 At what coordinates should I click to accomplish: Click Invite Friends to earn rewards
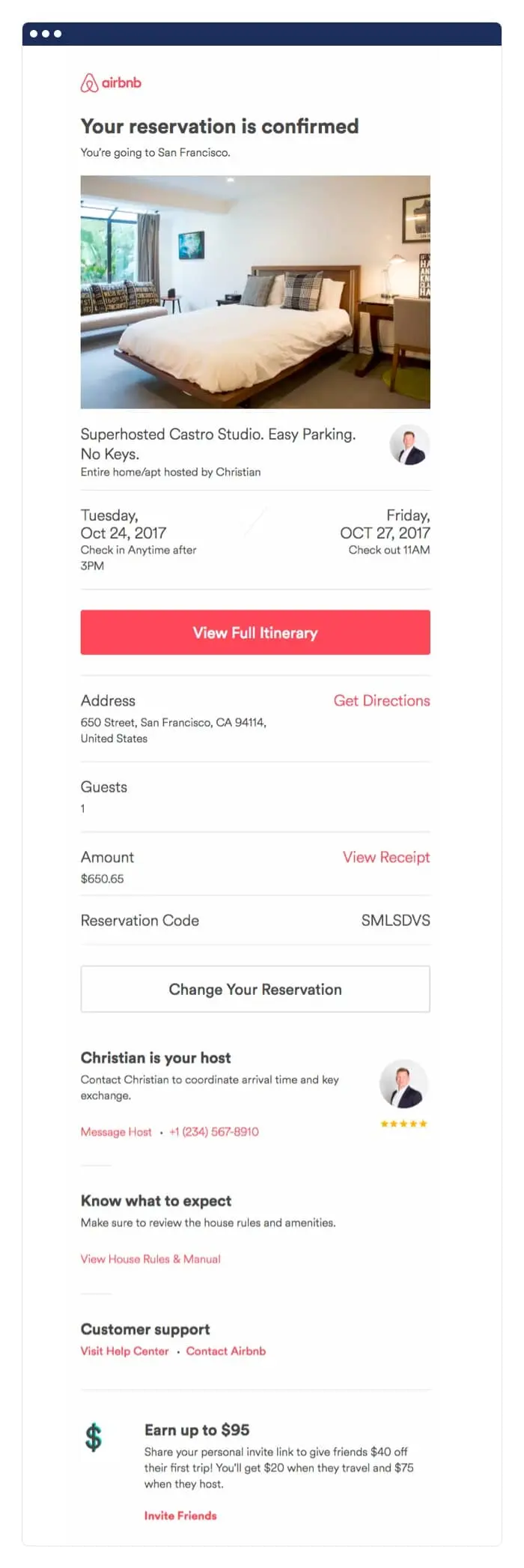[180, 1515]
